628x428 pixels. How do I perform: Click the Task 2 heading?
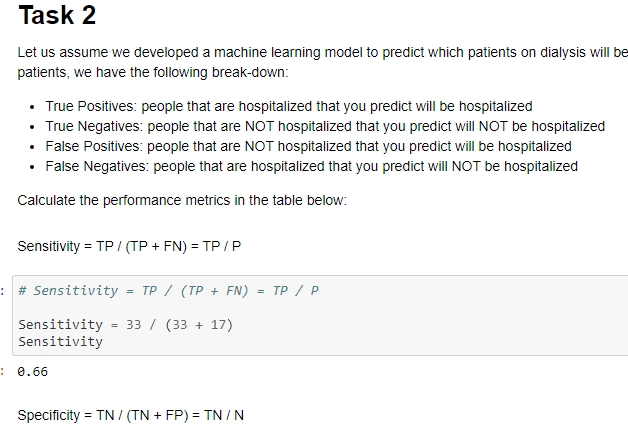[57, 15]
